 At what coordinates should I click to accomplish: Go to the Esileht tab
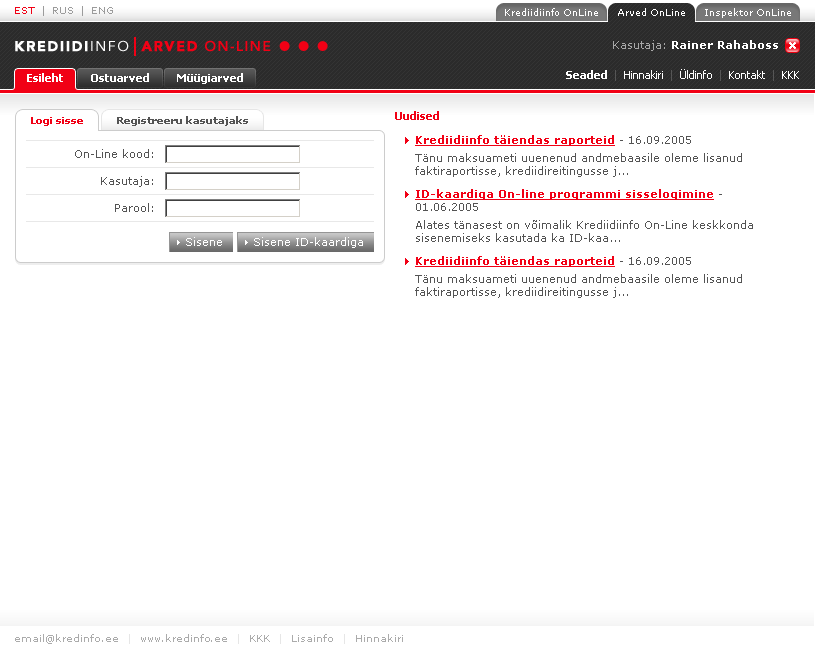pos(45,78)
